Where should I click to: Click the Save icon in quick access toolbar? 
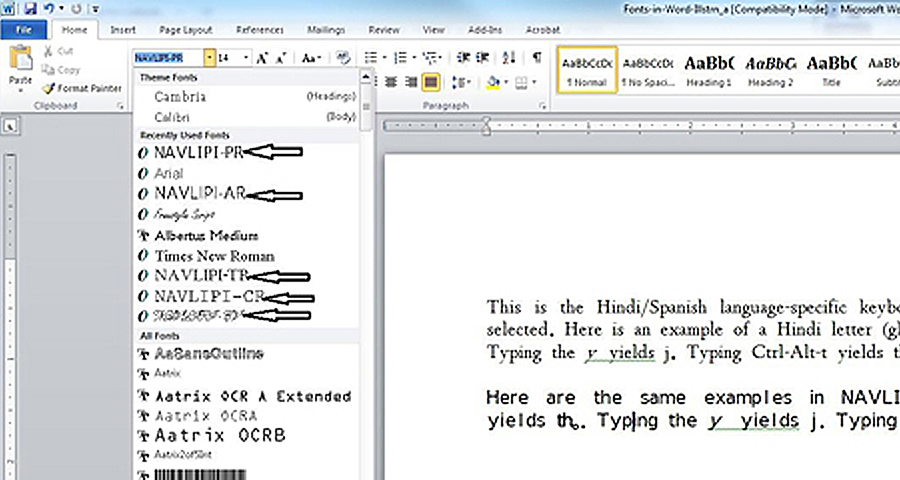(30, 9)
